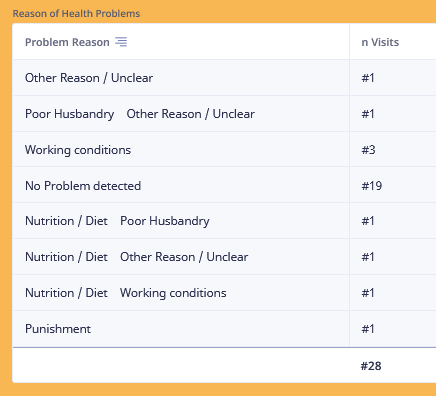Click the Reason of Health Problems title
Screen dimensions: 436x396
pyautogui.click(x=76, y=14)
